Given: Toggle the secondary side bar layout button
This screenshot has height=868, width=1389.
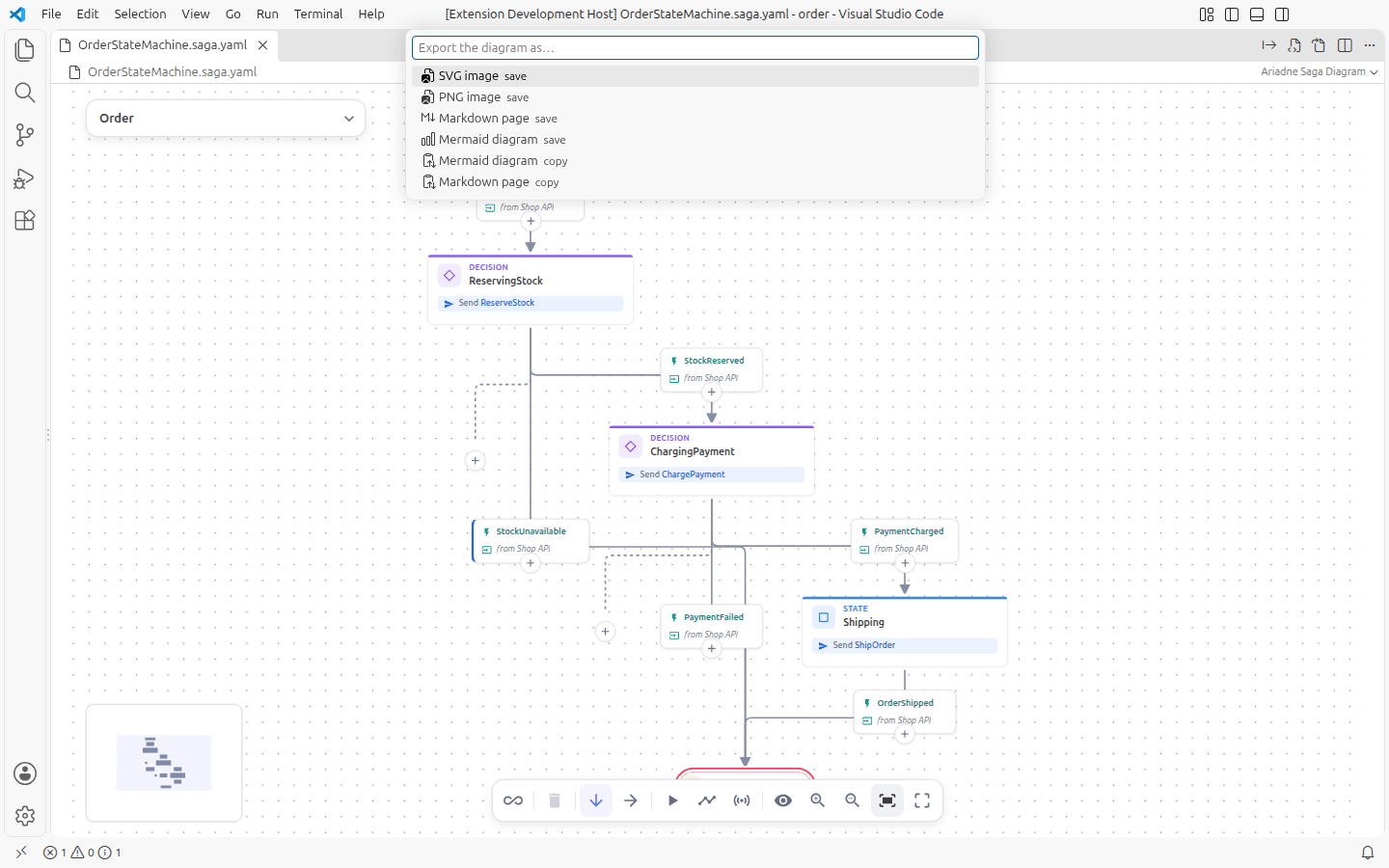Looking at the screenshot, I should pos(1282,14).
